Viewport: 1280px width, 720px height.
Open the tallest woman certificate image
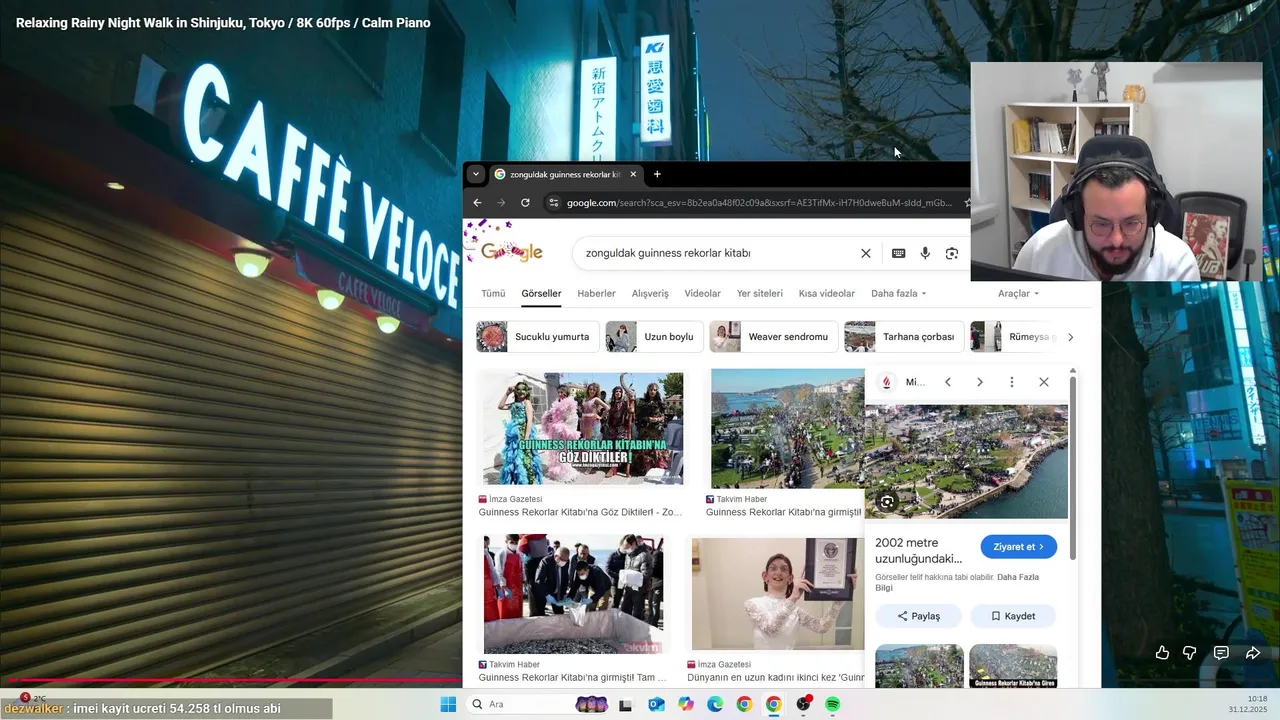[x=778, y=594]
